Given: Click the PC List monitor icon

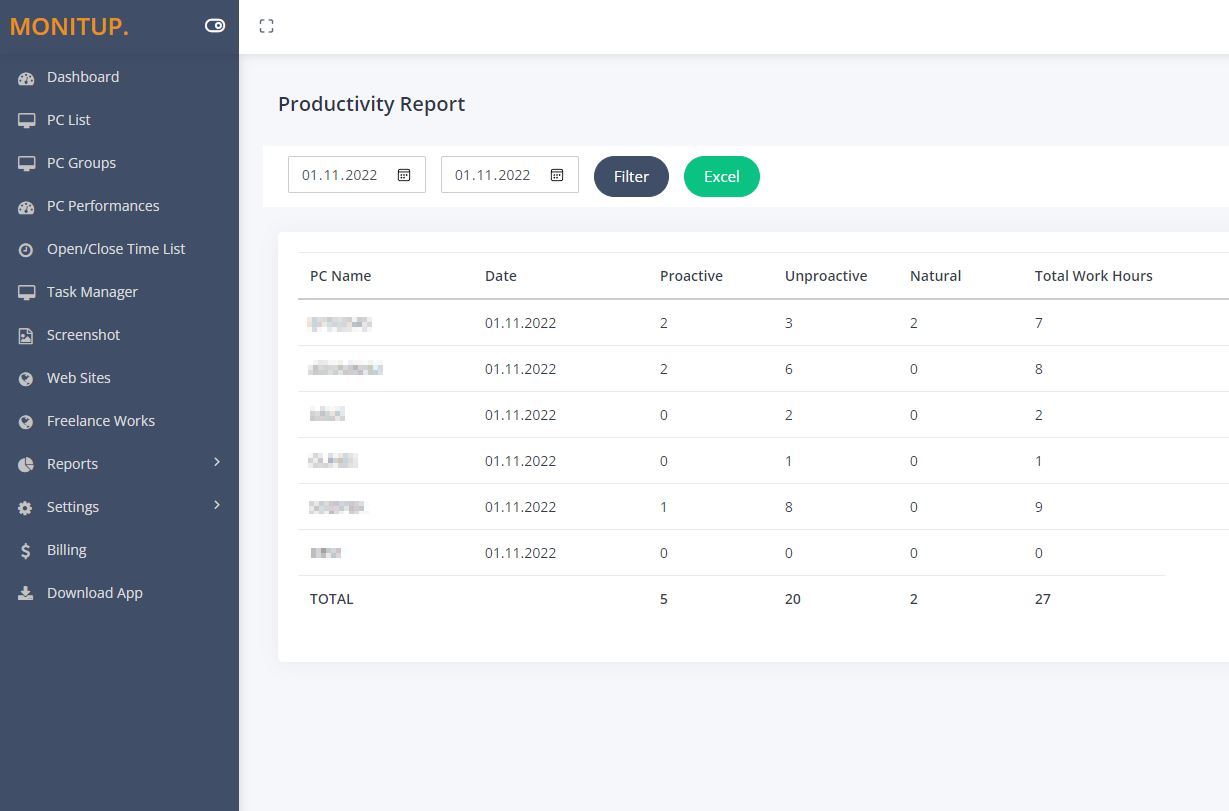Looking at the screenshot, I should click(26, 121).
